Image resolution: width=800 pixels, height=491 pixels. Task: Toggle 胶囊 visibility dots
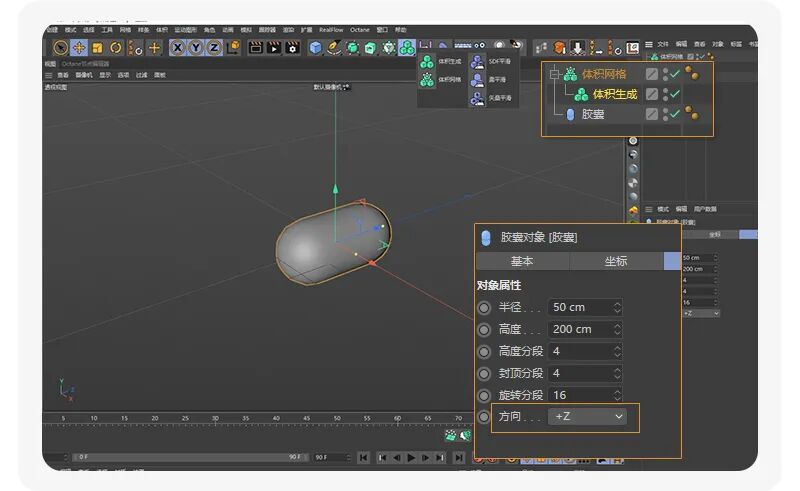pos(665,114)
